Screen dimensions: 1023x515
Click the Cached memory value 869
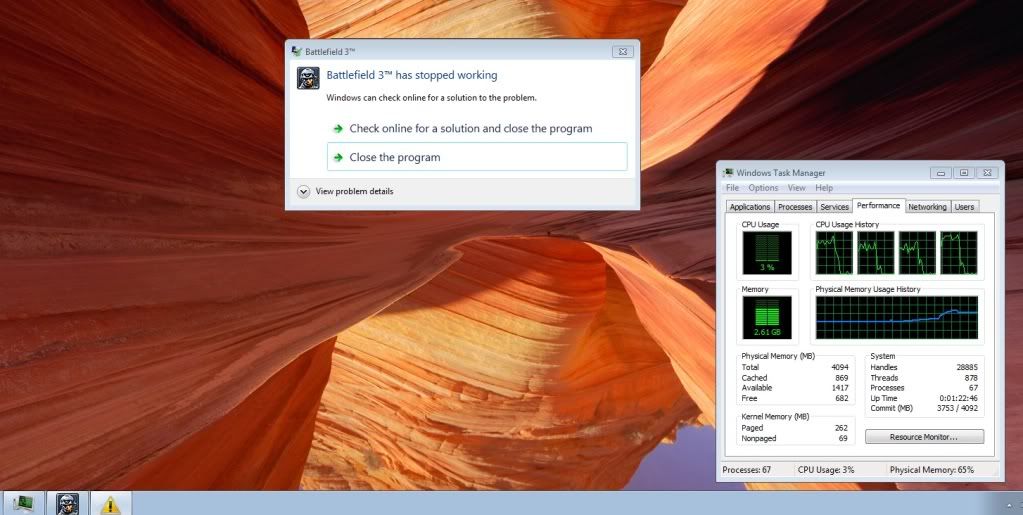tap(842, 378)
